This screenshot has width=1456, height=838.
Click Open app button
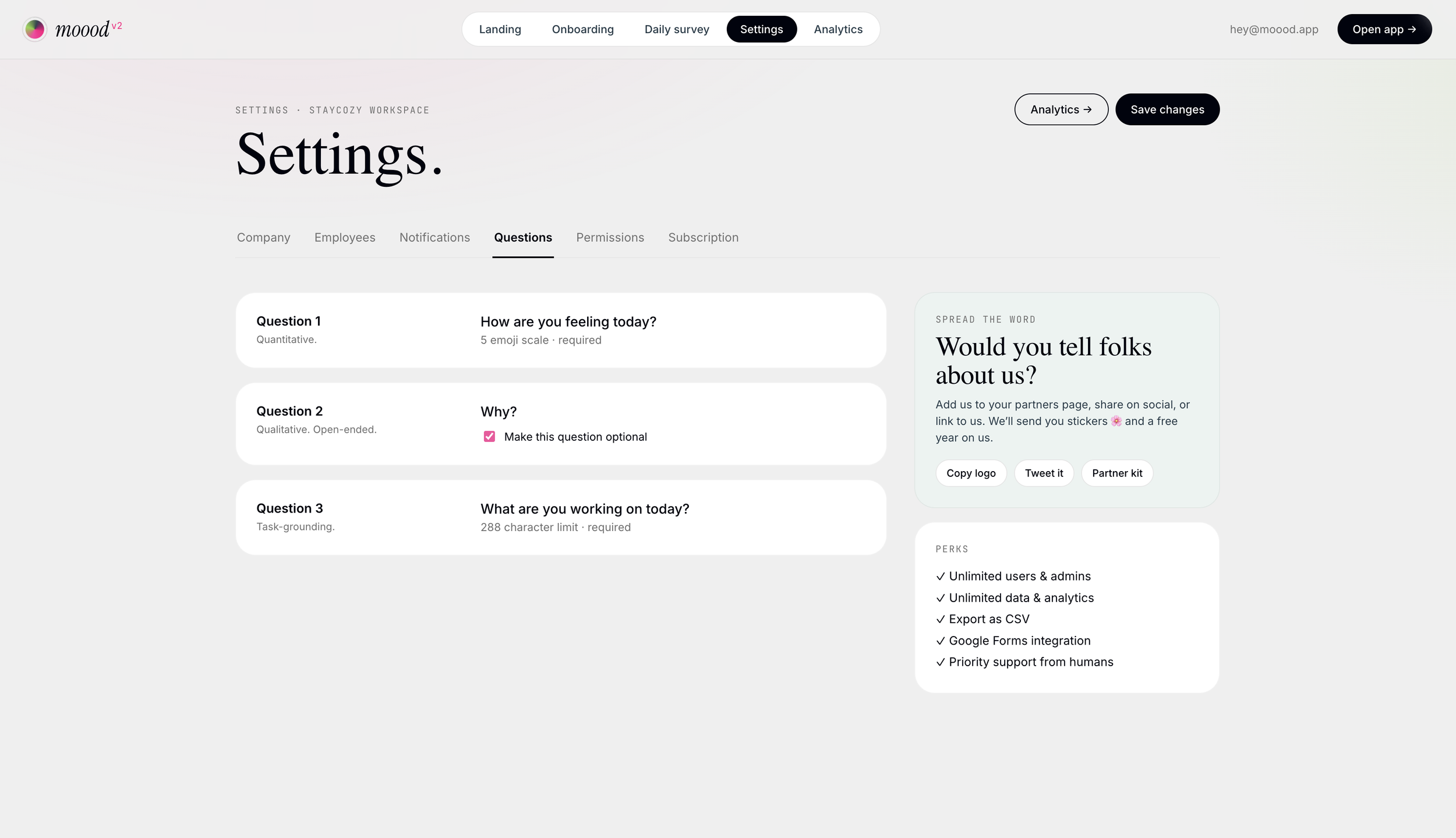pyautogui.click(x=1384, y=29)
